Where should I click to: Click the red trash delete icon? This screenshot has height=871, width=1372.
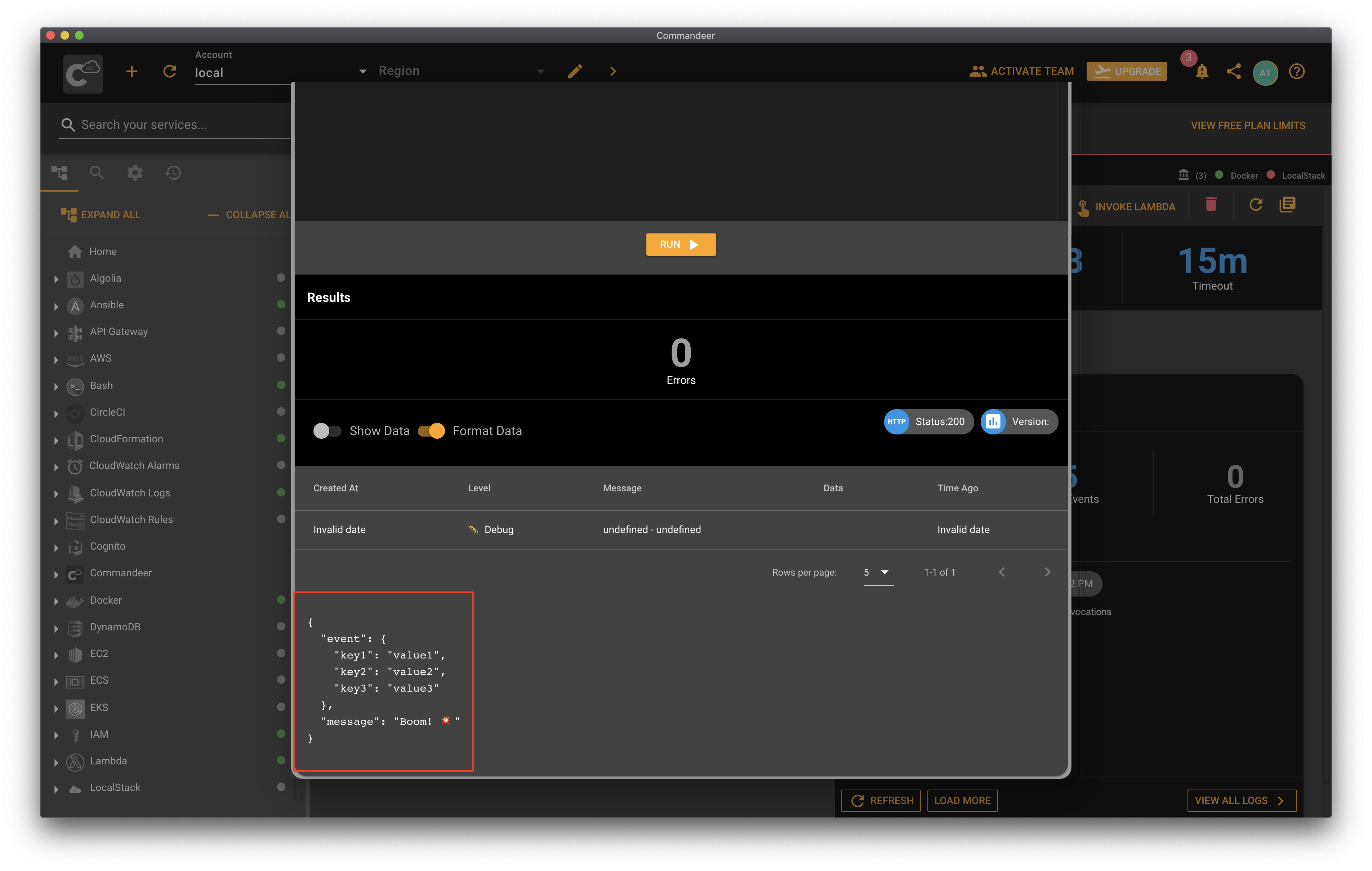coord(1211,204)
